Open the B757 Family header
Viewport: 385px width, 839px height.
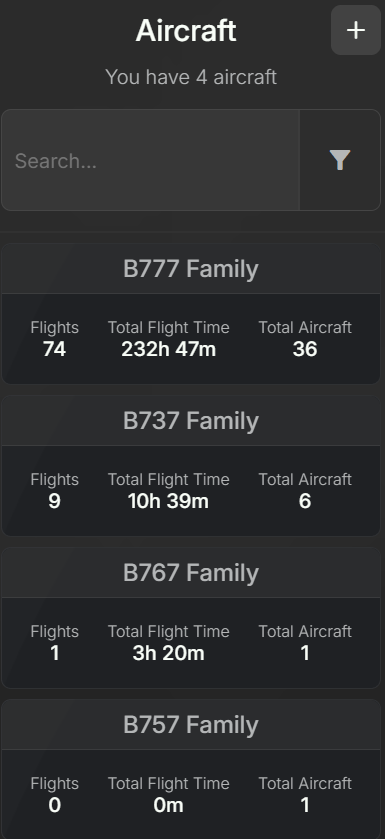pyautogui.click(x=191, y=724)
